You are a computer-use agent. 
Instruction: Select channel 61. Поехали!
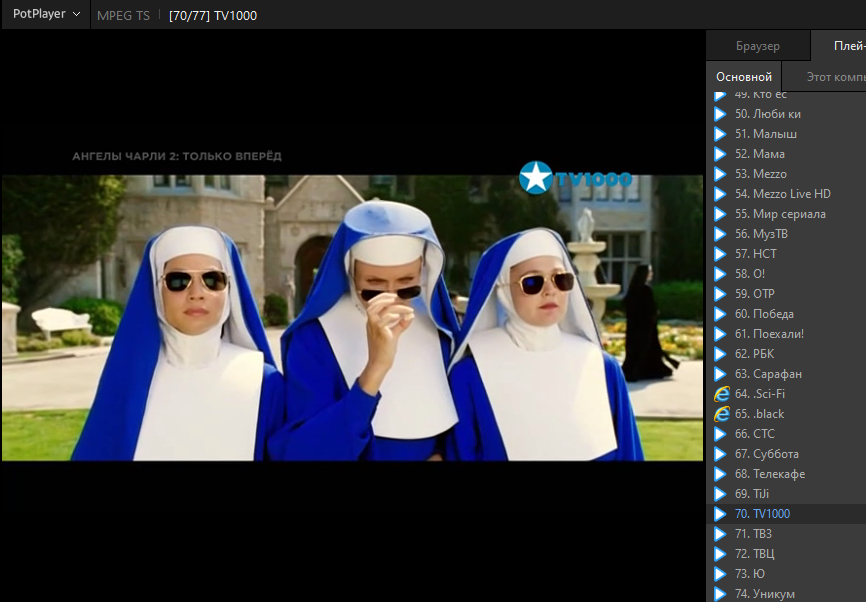pos(786,334)
